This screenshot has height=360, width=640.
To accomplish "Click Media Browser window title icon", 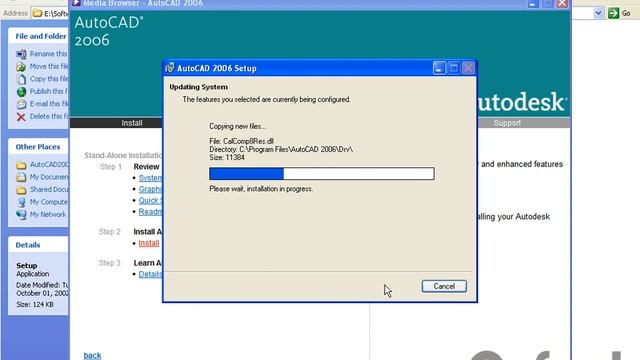I will (x=76, y=3).
